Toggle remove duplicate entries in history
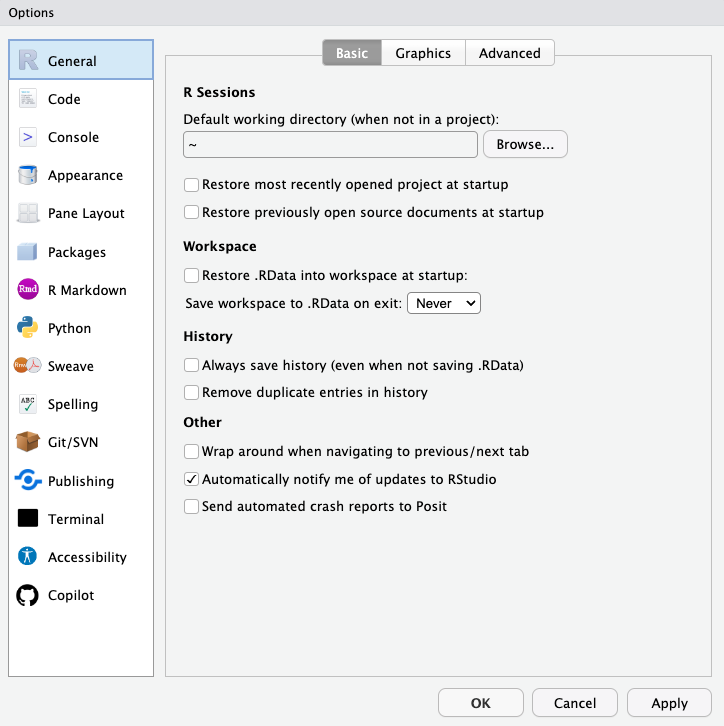Viewport: 724px width, 726px height. click(x=192, y=393)
